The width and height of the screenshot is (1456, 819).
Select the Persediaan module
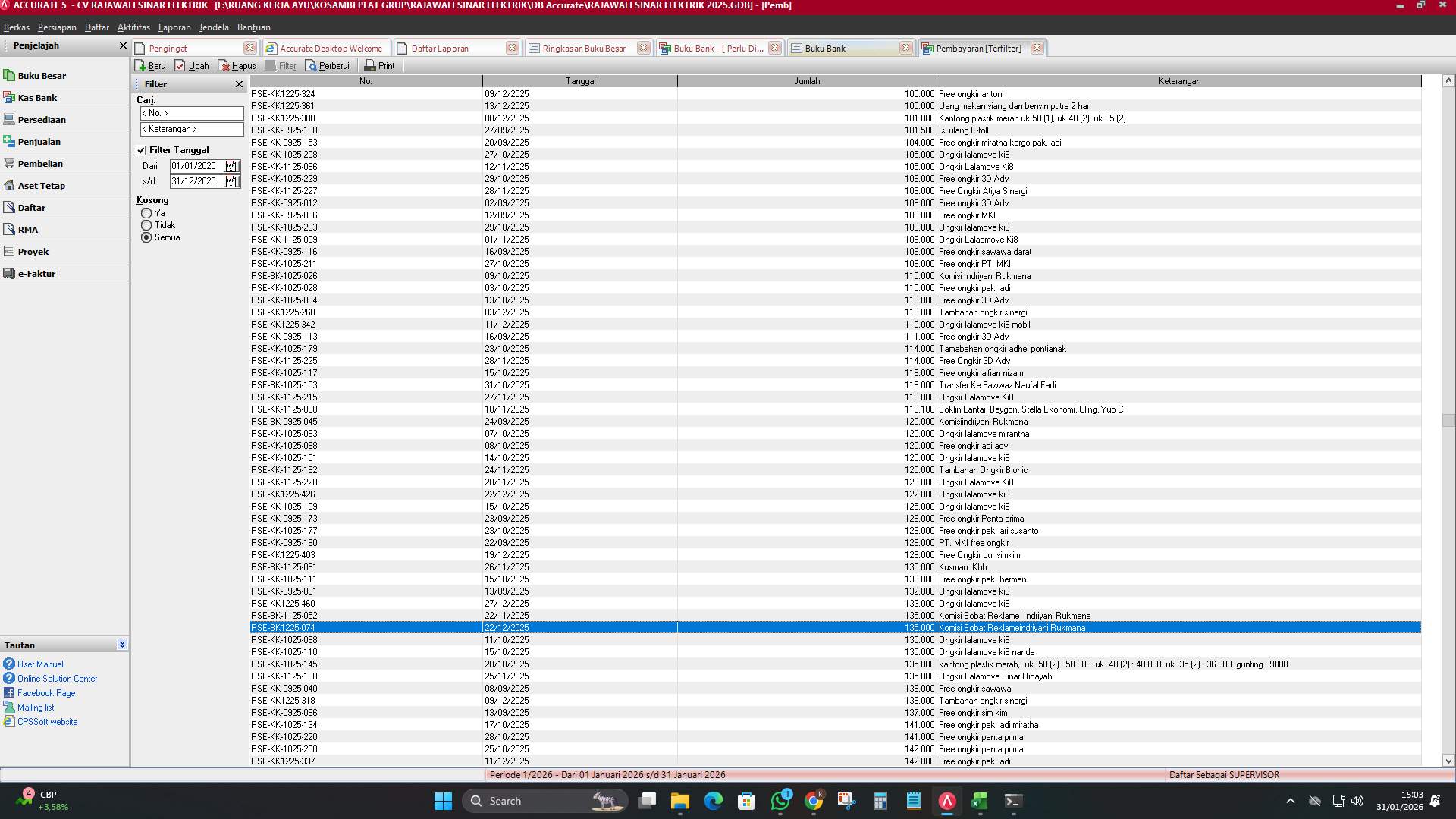42,119
